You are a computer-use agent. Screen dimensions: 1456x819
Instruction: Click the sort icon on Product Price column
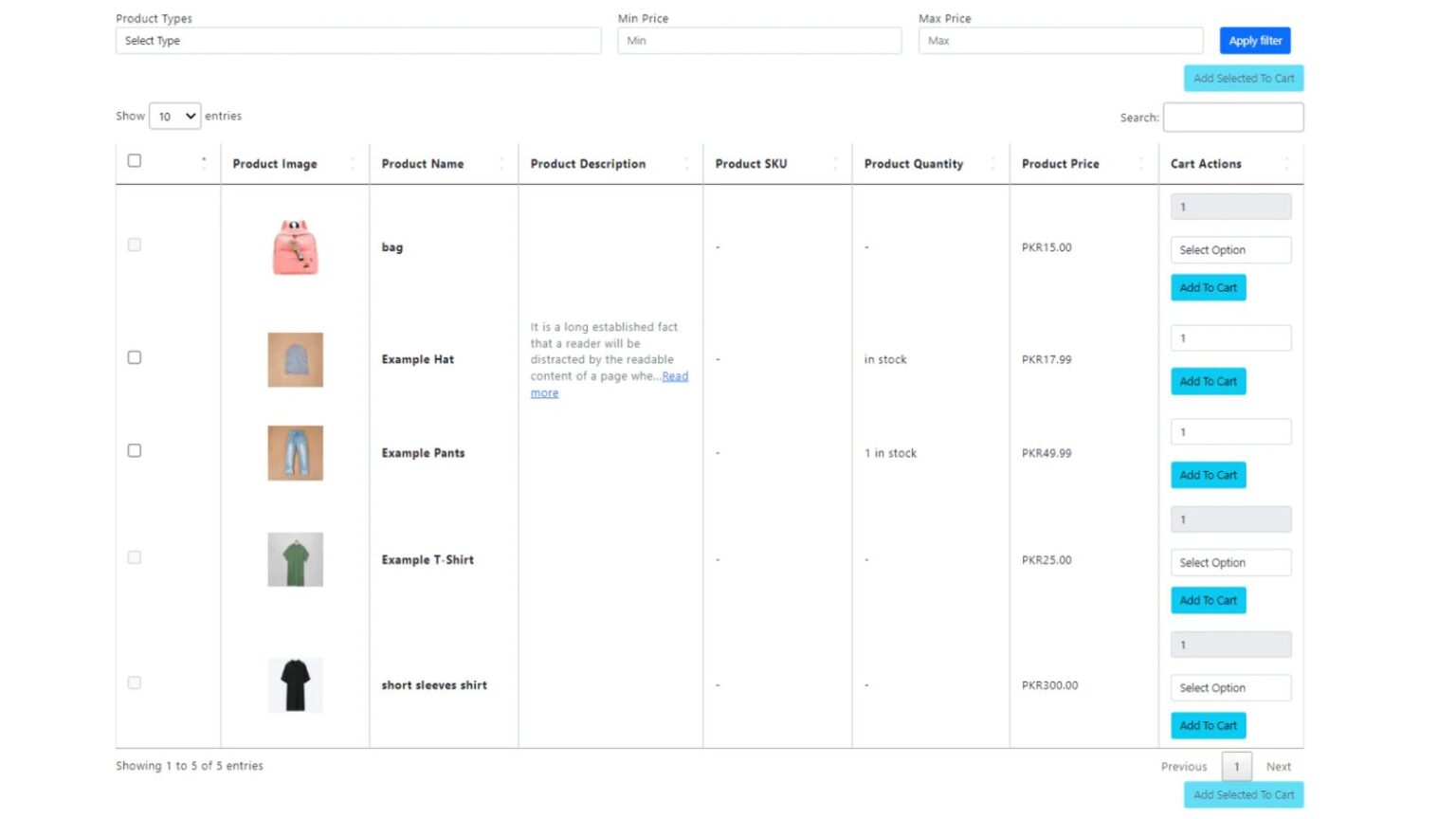click(x=1142, y=163)
